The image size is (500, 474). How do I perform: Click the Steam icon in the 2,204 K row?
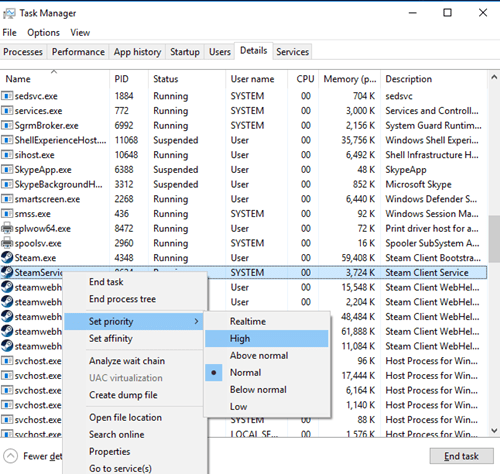point(7,302)
